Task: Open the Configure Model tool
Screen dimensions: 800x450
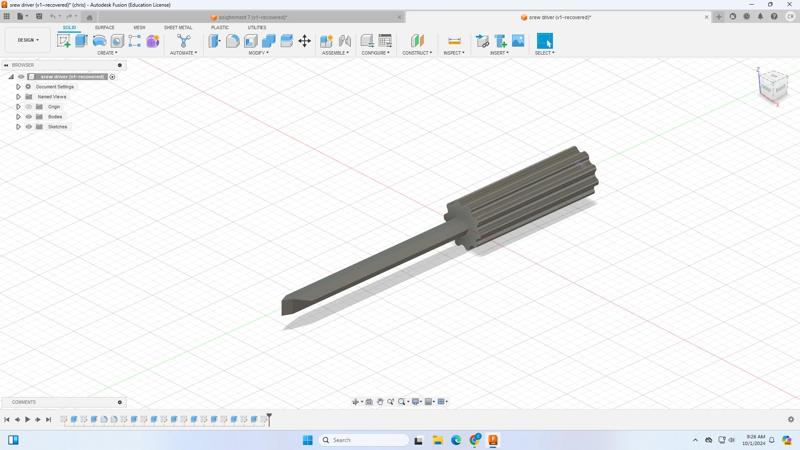Action: (x=367, y=41)
